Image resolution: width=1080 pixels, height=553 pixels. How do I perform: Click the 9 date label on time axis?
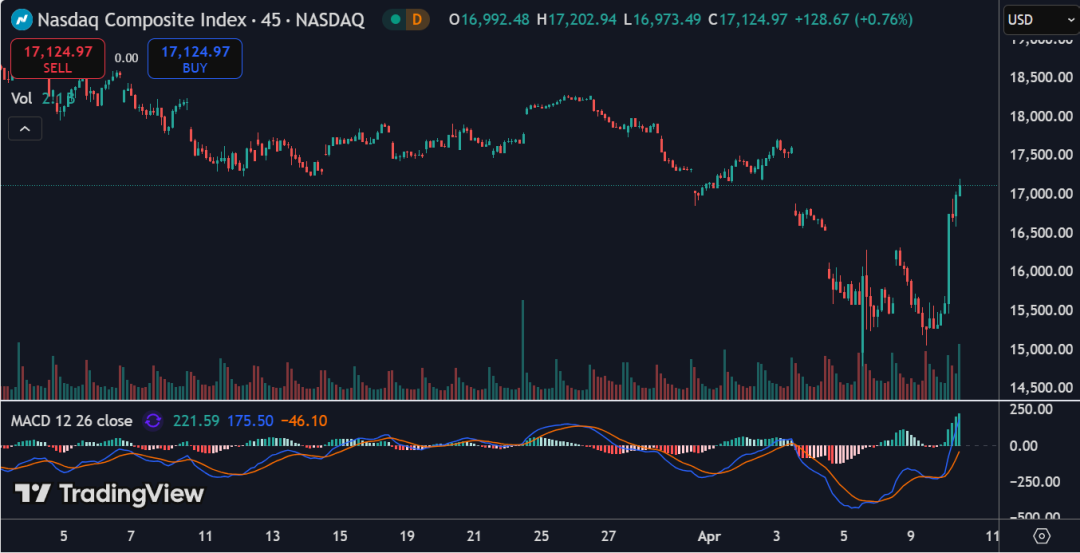click(910, 535)
